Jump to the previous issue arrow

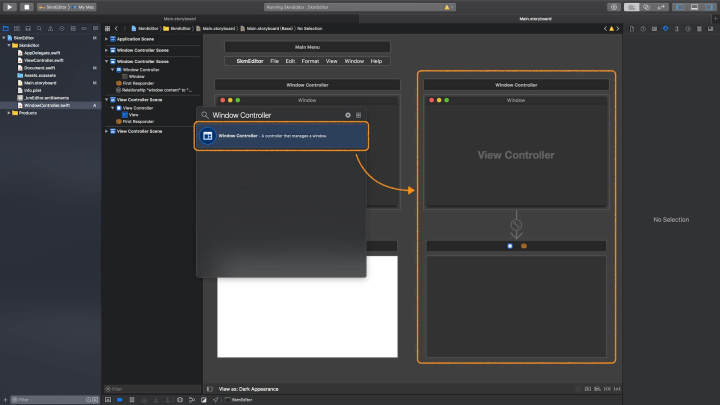[x=605, y=28]
